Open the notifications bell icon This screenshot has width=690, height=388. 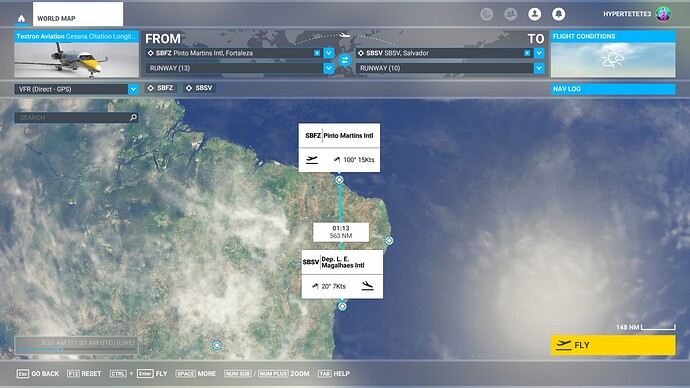click(558, 14)
